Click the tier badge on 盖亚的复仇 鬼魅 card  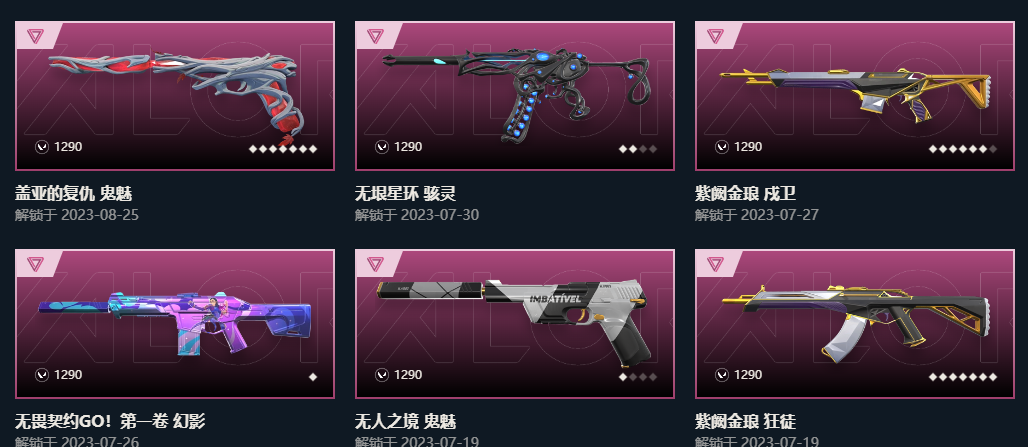35,35
